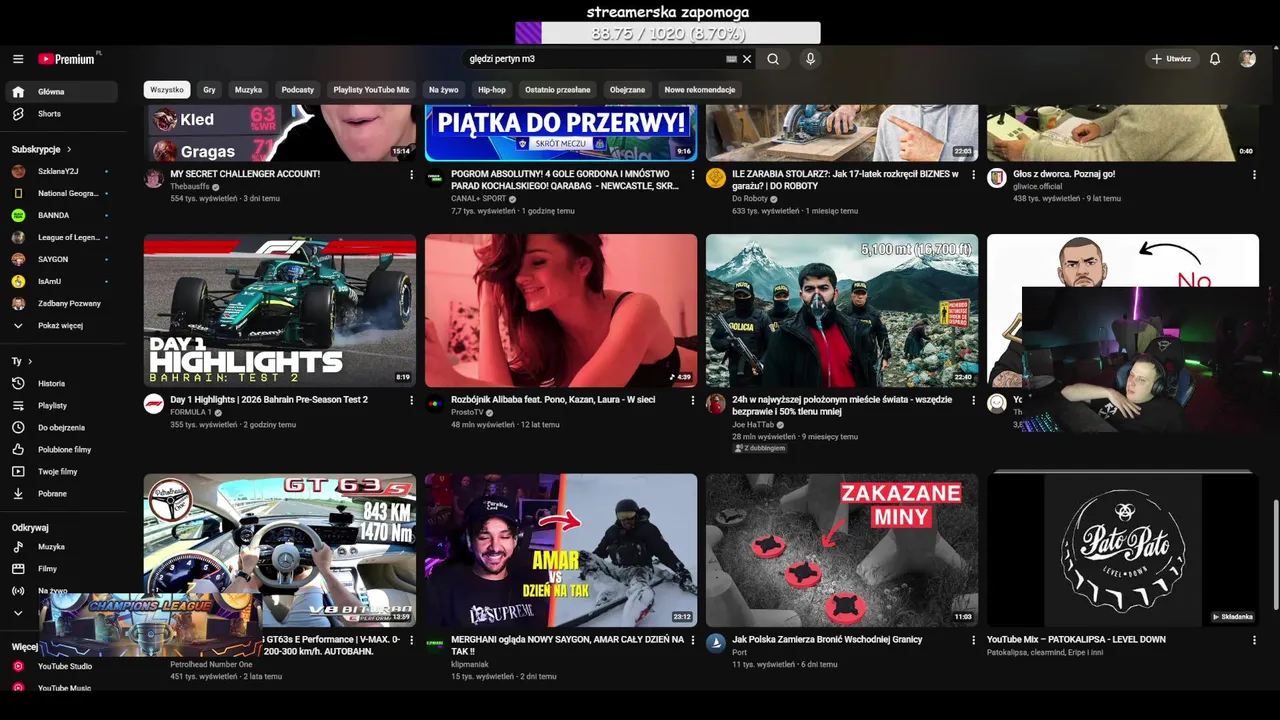The width and height of the screenshot is (1280, 720).
Task: Click the Do Roboty channel name
Action: tap(750, 199)
